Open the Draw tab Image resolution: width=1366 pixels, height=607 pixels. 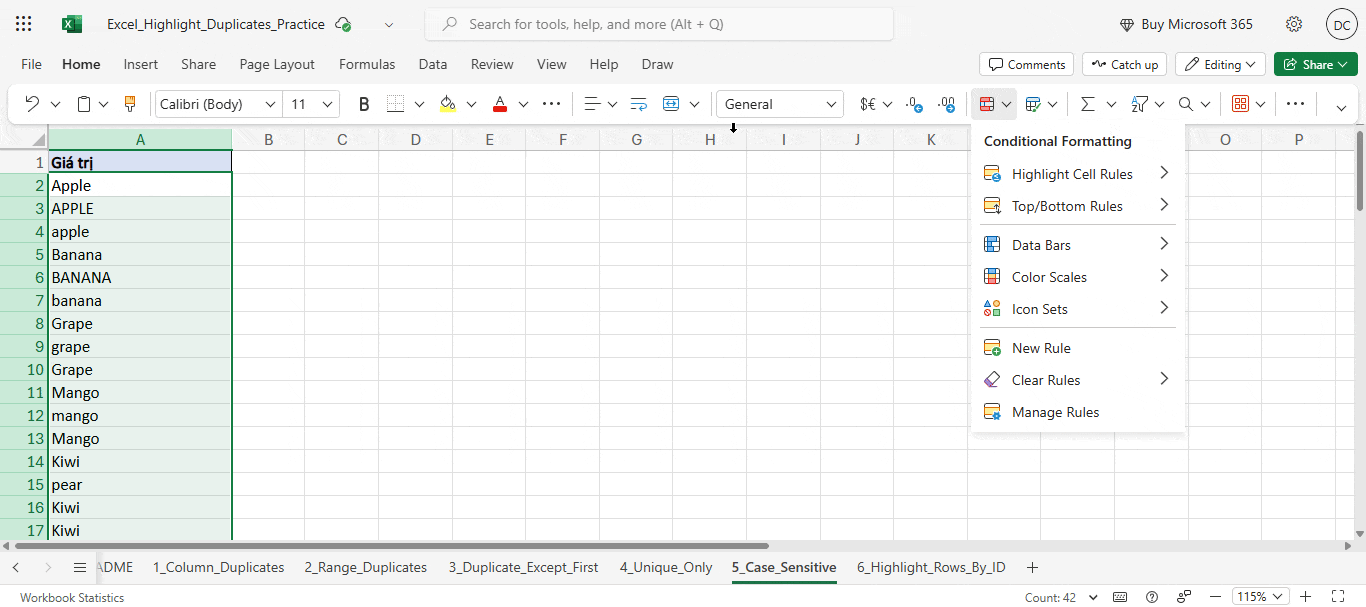pos(657,64)
